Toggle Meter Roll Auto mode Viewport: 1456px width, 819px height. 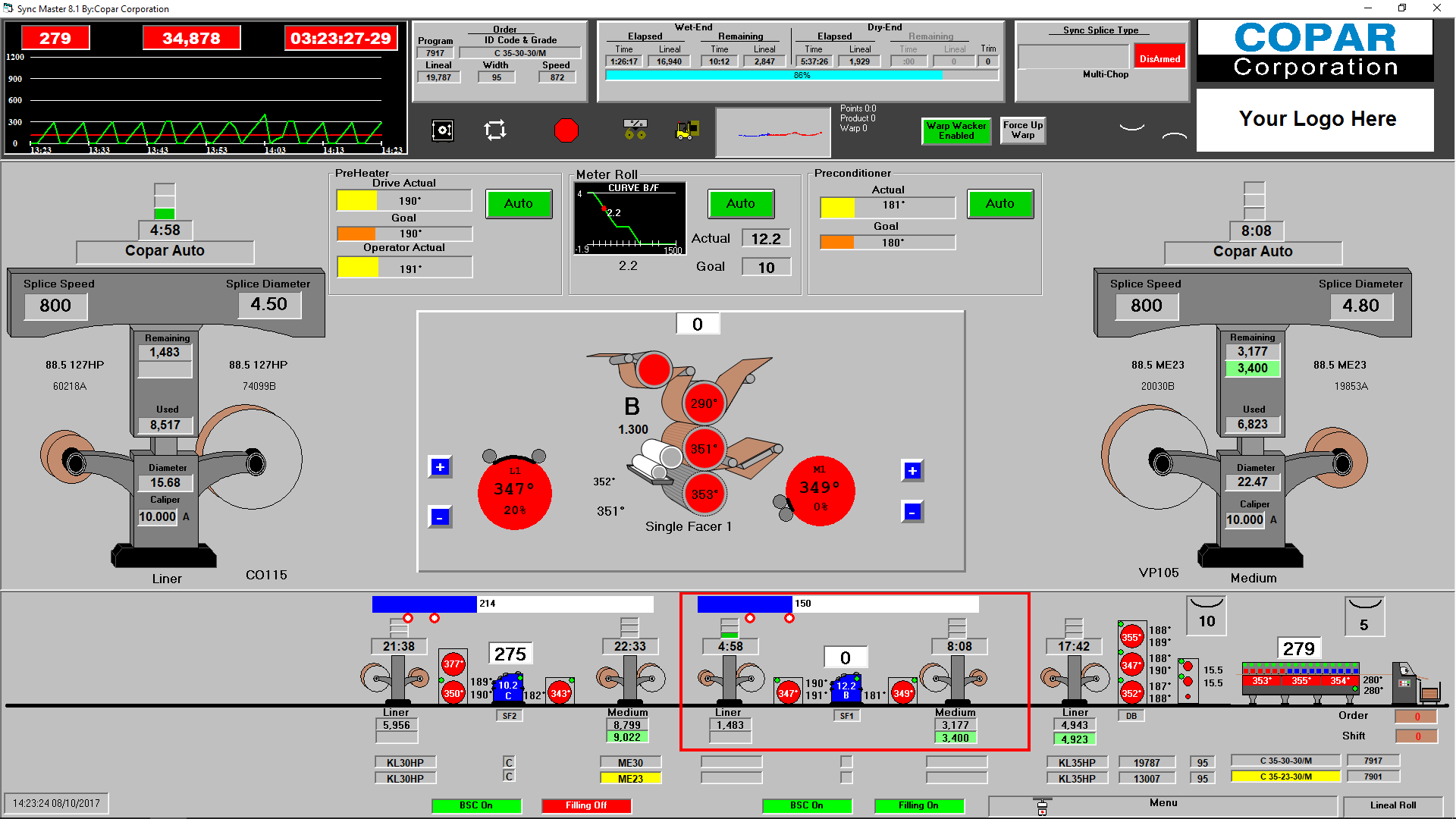(740, 203)
